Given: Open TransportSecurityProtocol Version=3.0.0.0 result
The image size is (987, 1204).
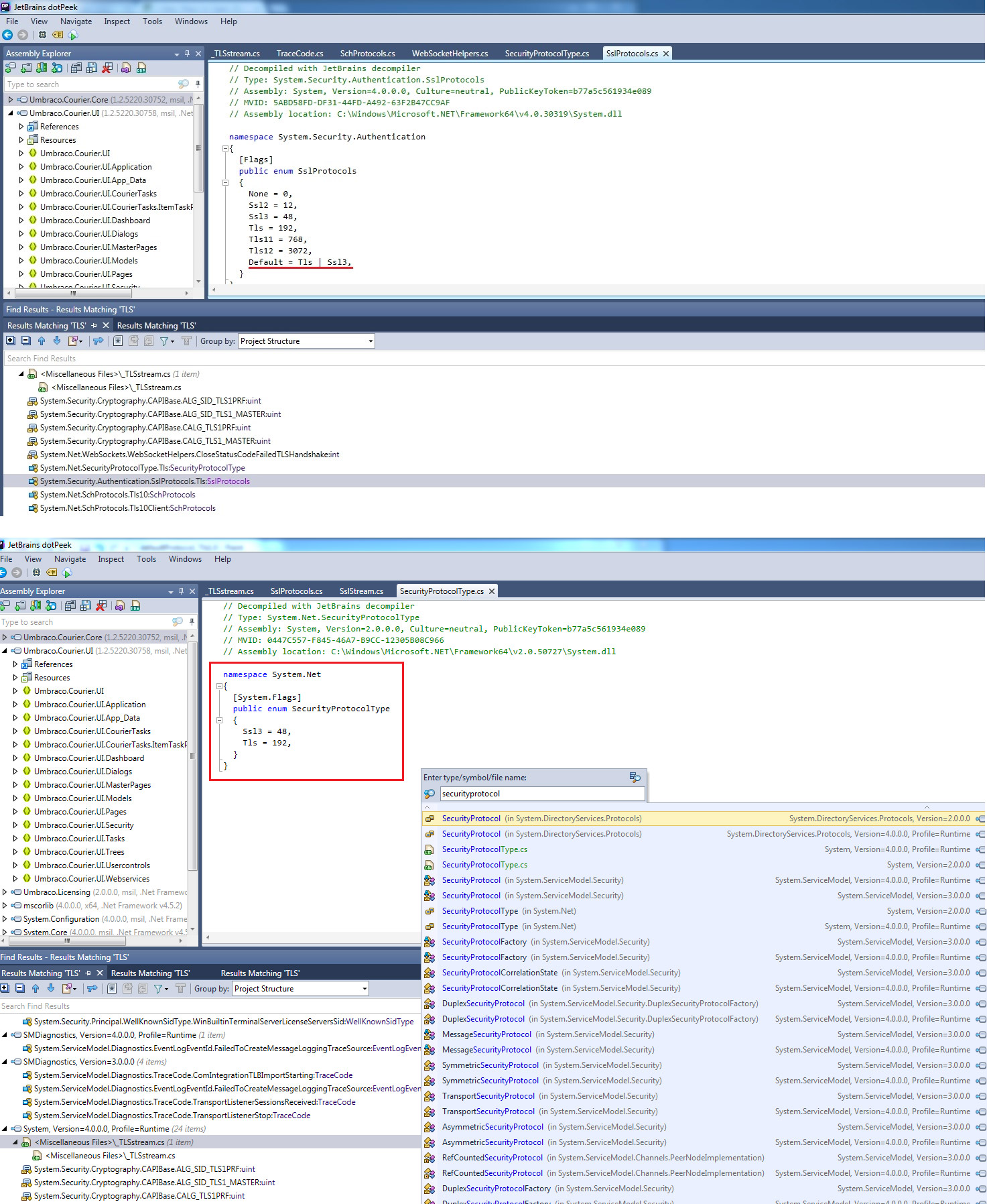Looking at the screenshot, I should coord(704,1095).
